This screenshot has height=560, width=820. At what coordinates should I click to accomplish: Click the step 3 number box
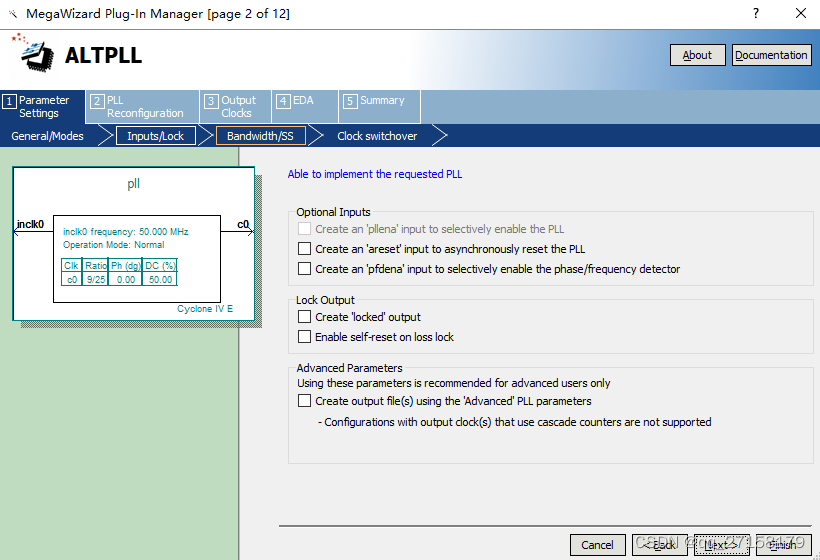click(211, 101)
